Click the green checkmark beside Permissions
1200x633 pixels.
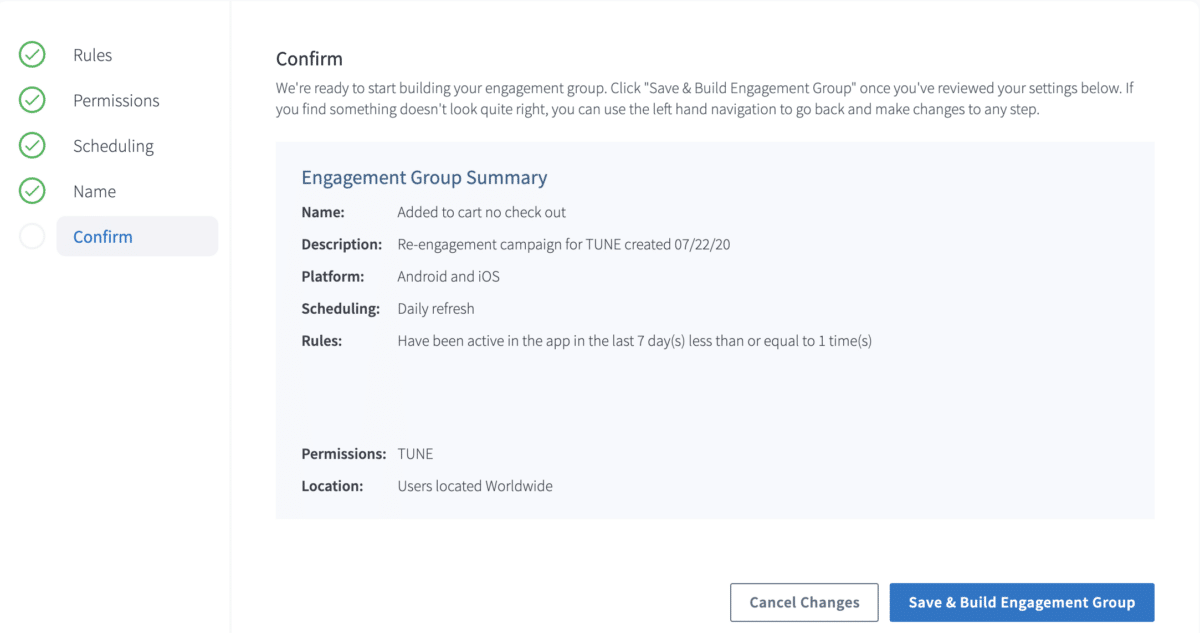[x=31, y=100]
